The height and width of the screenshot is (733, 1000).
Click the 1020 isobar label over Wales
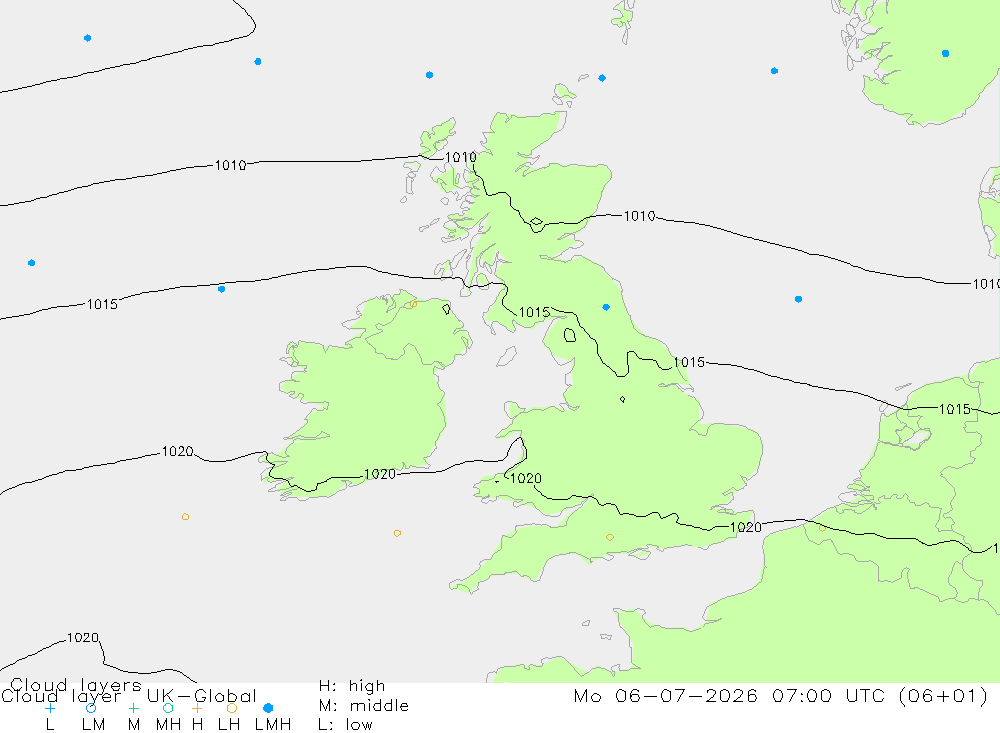(526, 478)
